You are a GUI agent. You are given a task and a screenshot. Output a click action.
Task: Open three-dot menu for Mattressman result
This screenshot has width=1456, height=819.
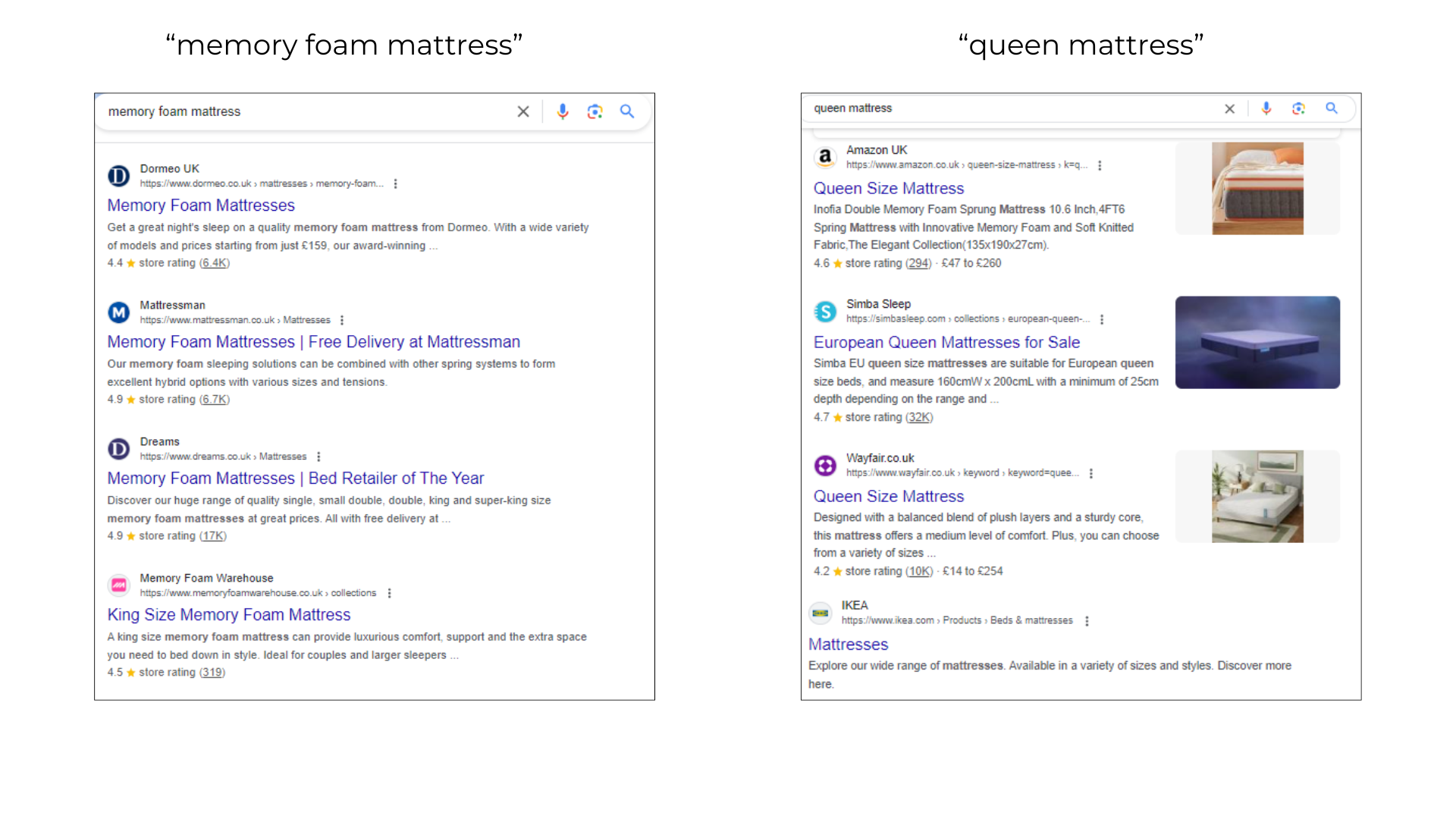[x=342, y=320]
